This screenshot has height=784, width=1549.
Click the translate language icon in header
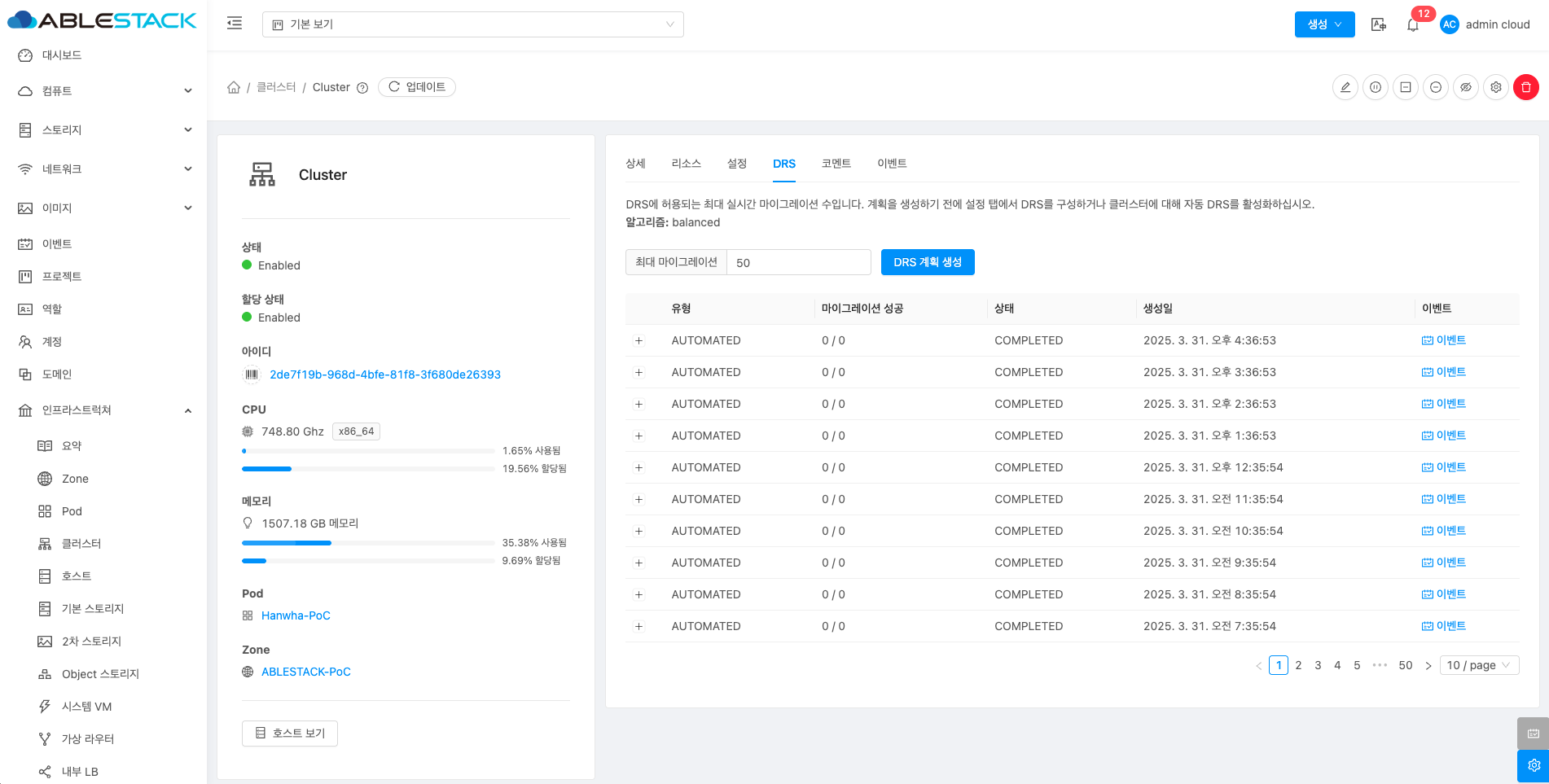1378,24
